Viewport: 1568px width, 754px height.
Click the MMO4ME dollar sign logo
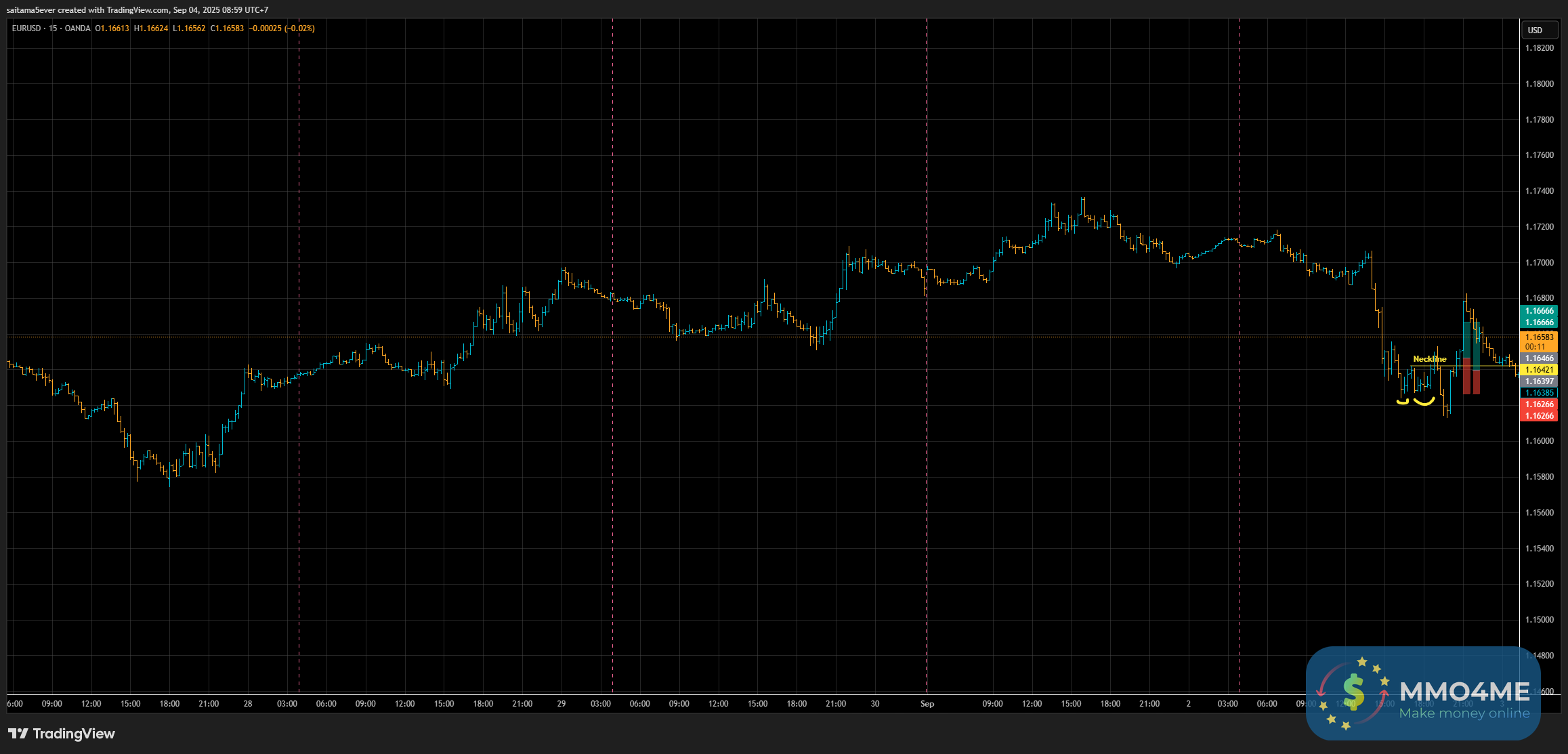point(1353,692)
